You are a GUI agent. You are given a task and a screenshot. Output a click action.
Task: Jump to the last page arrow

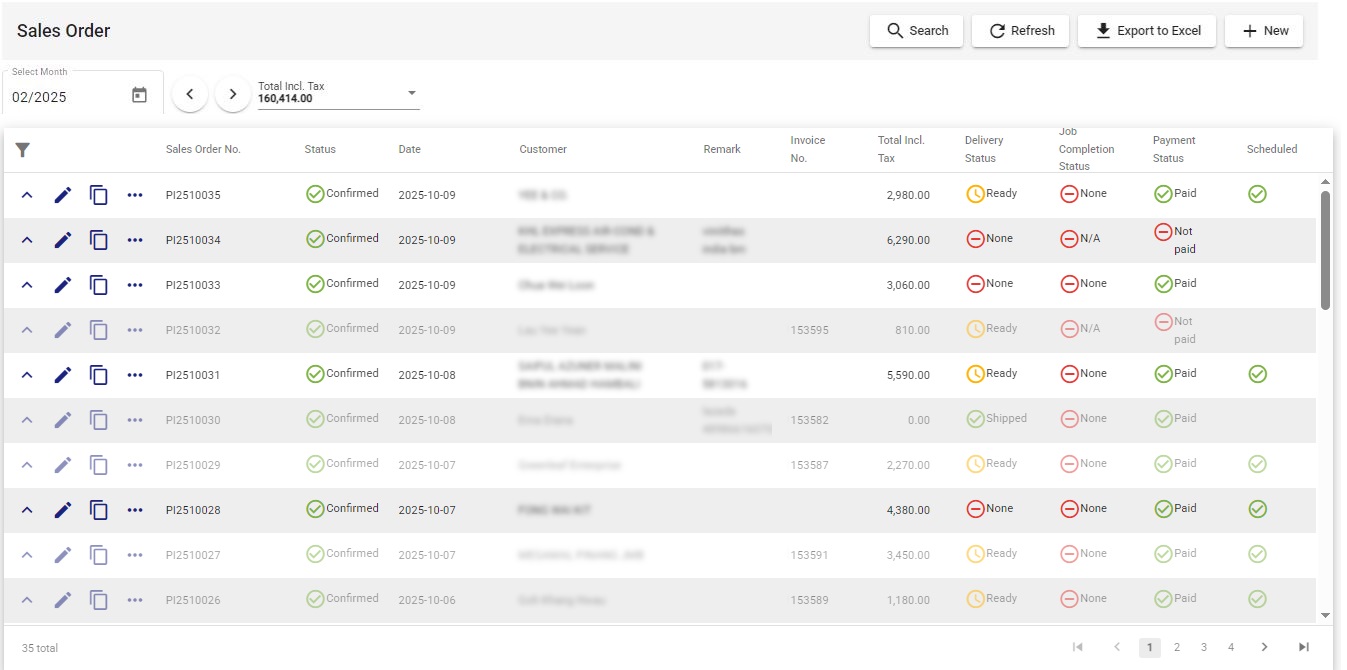point(1304,647)
